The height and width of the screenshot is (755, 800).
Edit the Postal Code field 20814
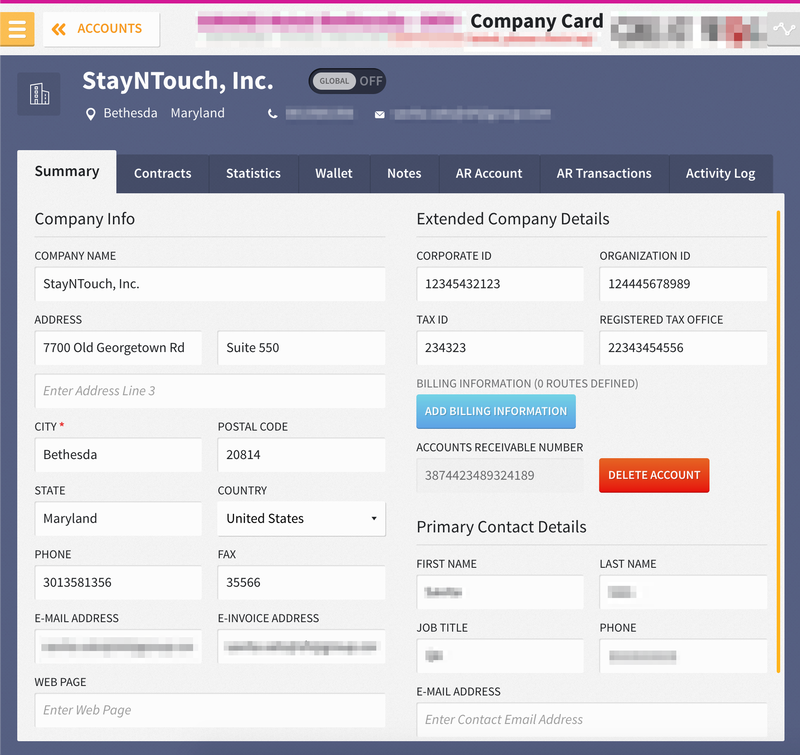point(302,455)
